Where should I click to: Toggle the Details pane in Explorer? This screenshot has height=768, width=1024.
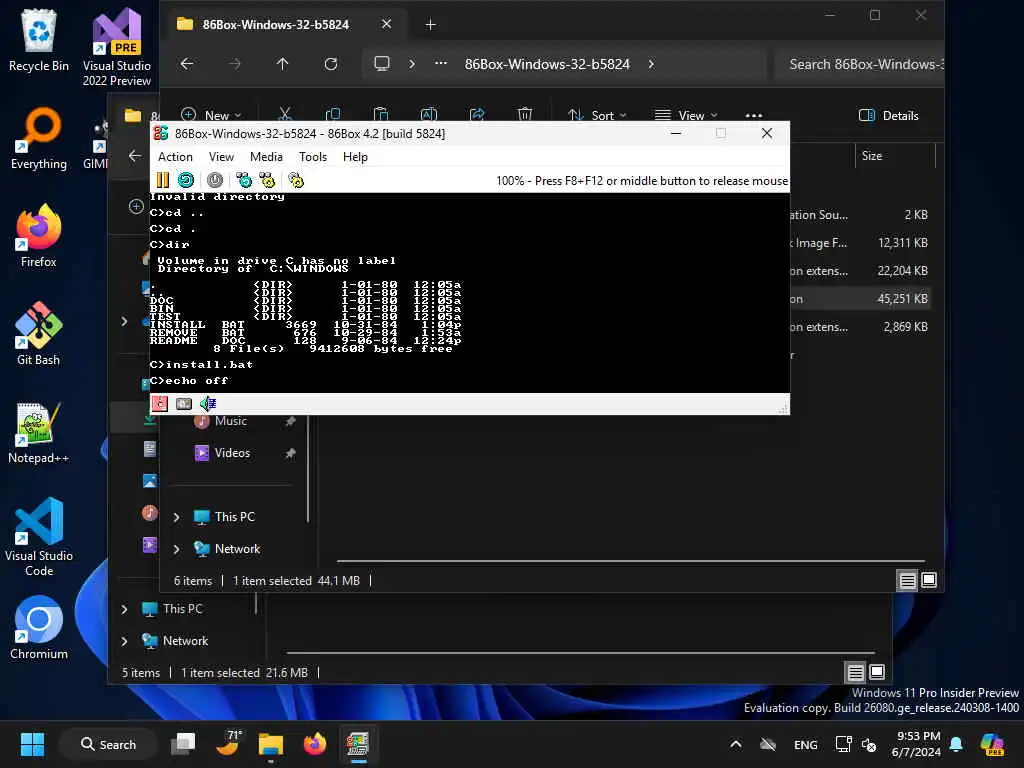pos(889,116)
